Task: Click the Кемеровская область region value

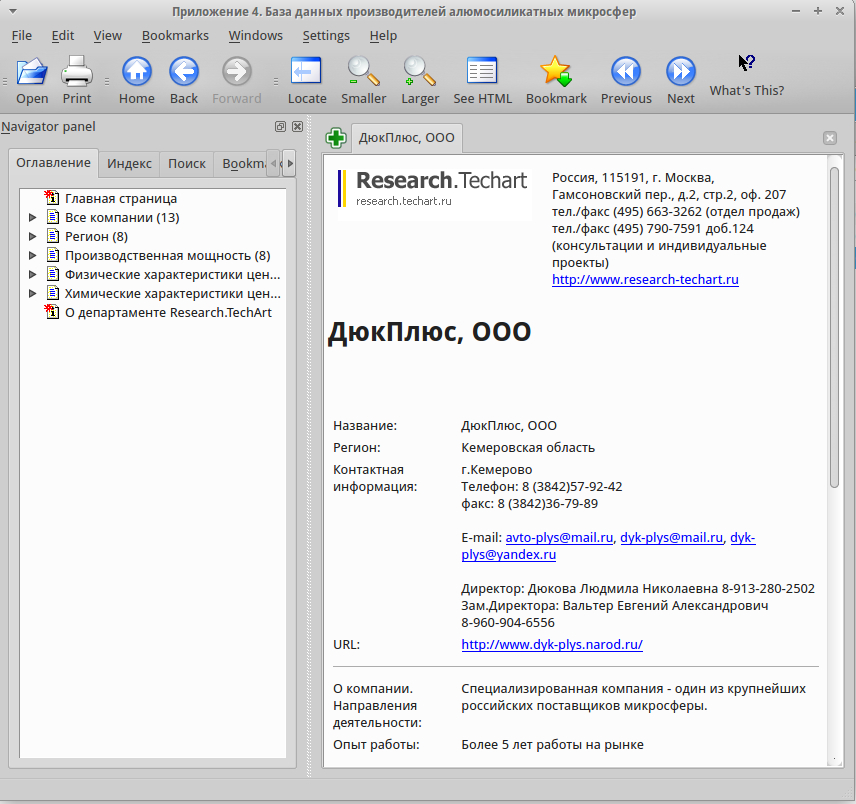Action: (x=528, y=448)
